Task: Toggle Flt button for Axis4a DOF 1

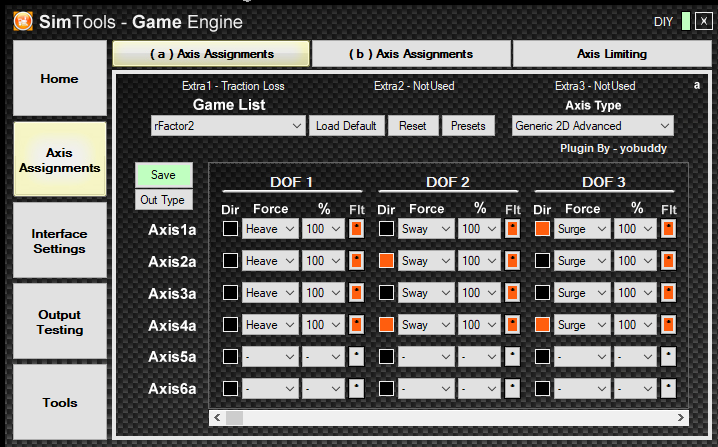Action: pyautogui.click(x=356, y=325)
